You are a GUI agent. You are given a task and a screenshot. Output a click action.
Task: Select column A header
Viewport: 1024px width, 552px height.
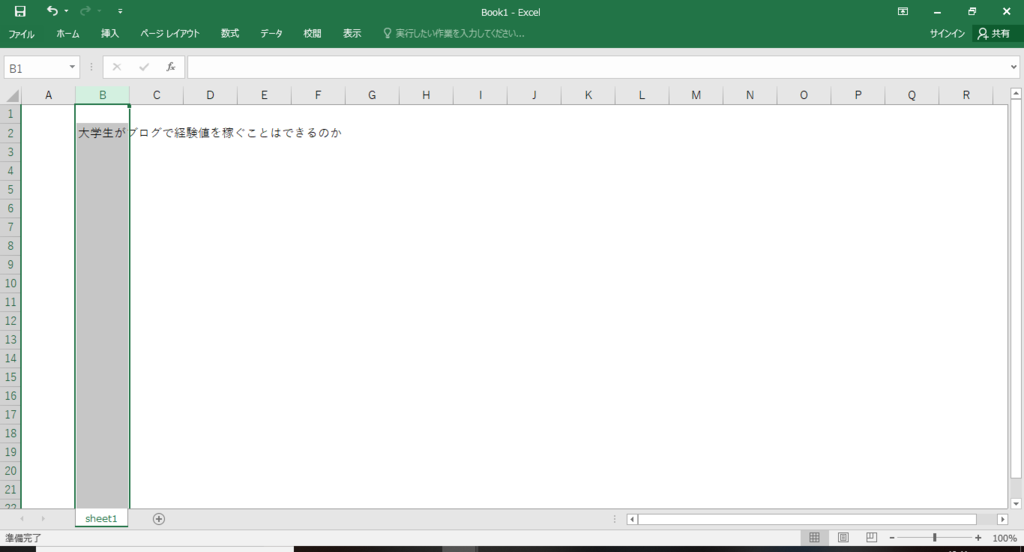[48, 95]
